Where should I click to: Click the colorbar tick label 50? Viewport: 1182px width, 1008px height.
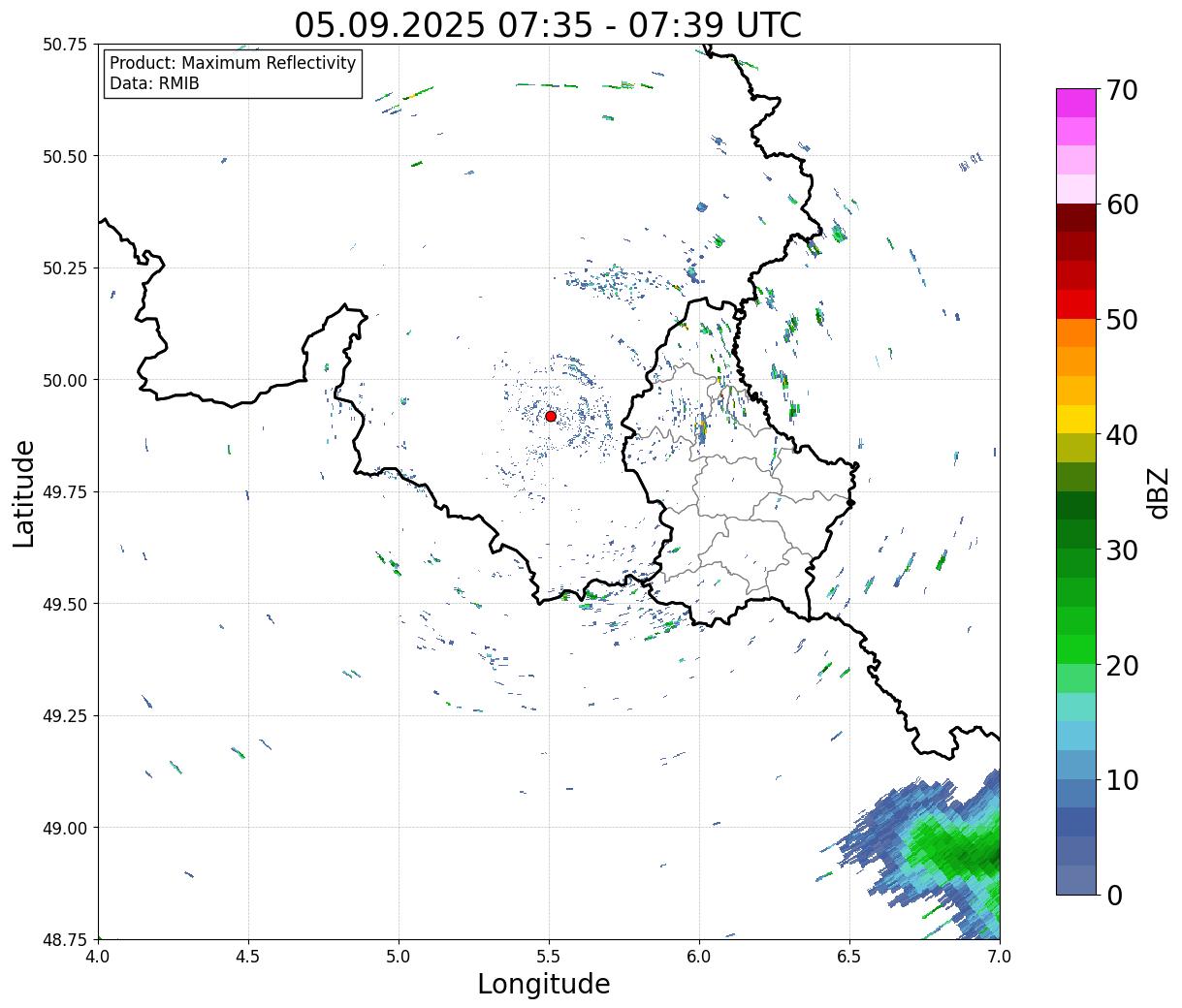tap(1122, 320)
